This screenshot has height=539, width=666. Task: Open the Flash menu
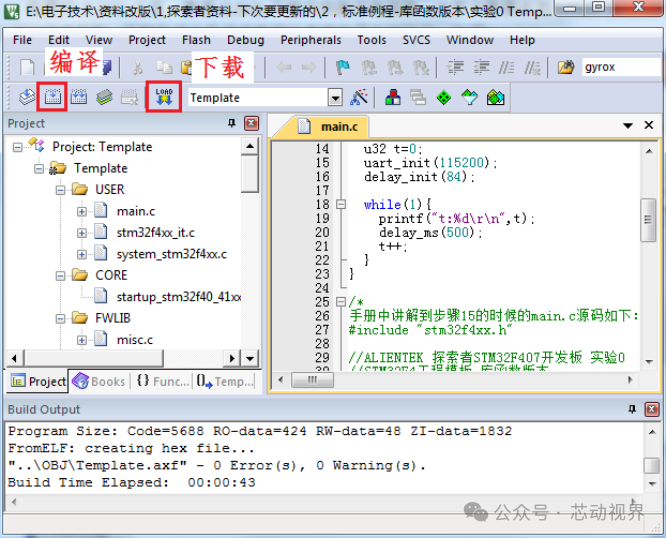[x=196, y=40]
